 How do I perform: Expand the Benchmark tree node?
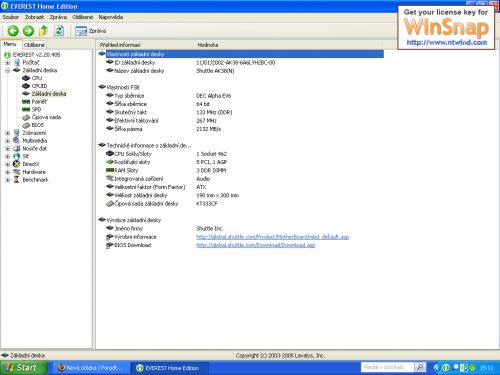click(x=7, y=180)
